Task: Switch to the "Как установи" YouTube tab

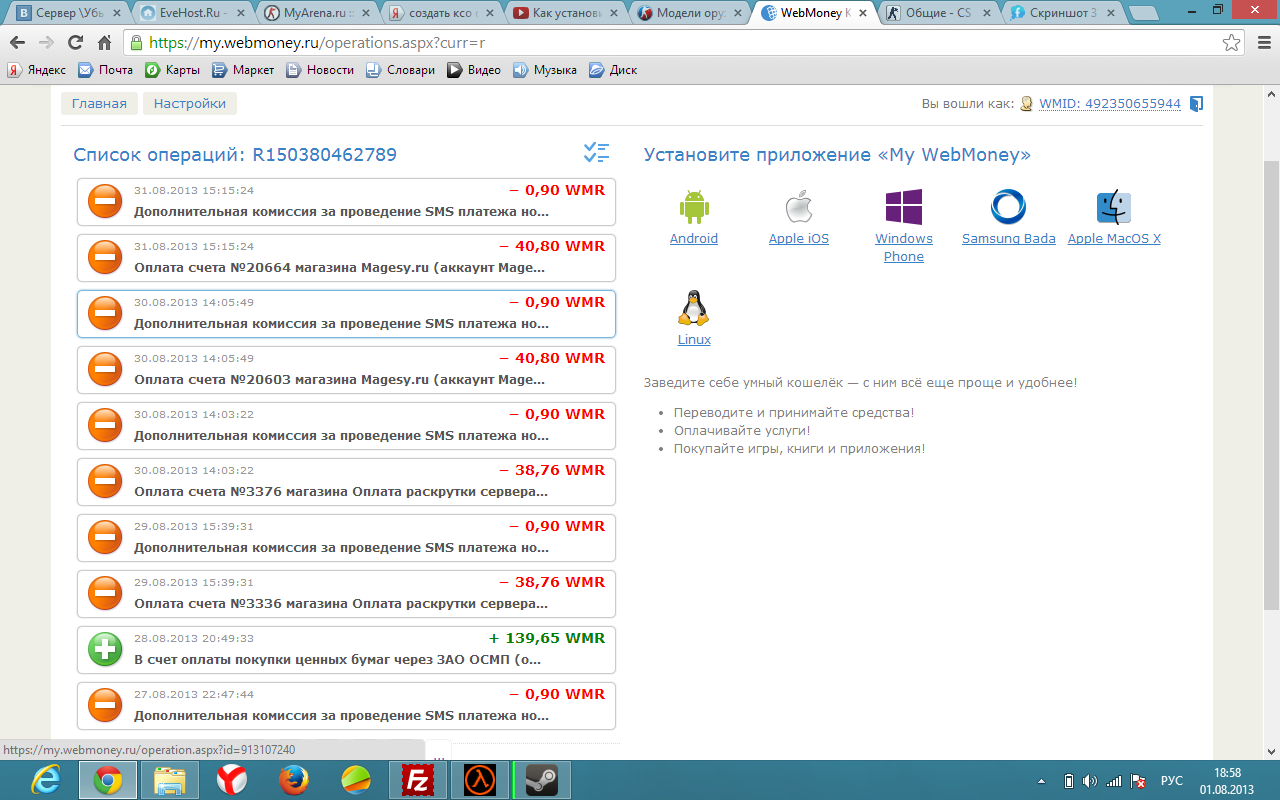Action: [566, 13]
